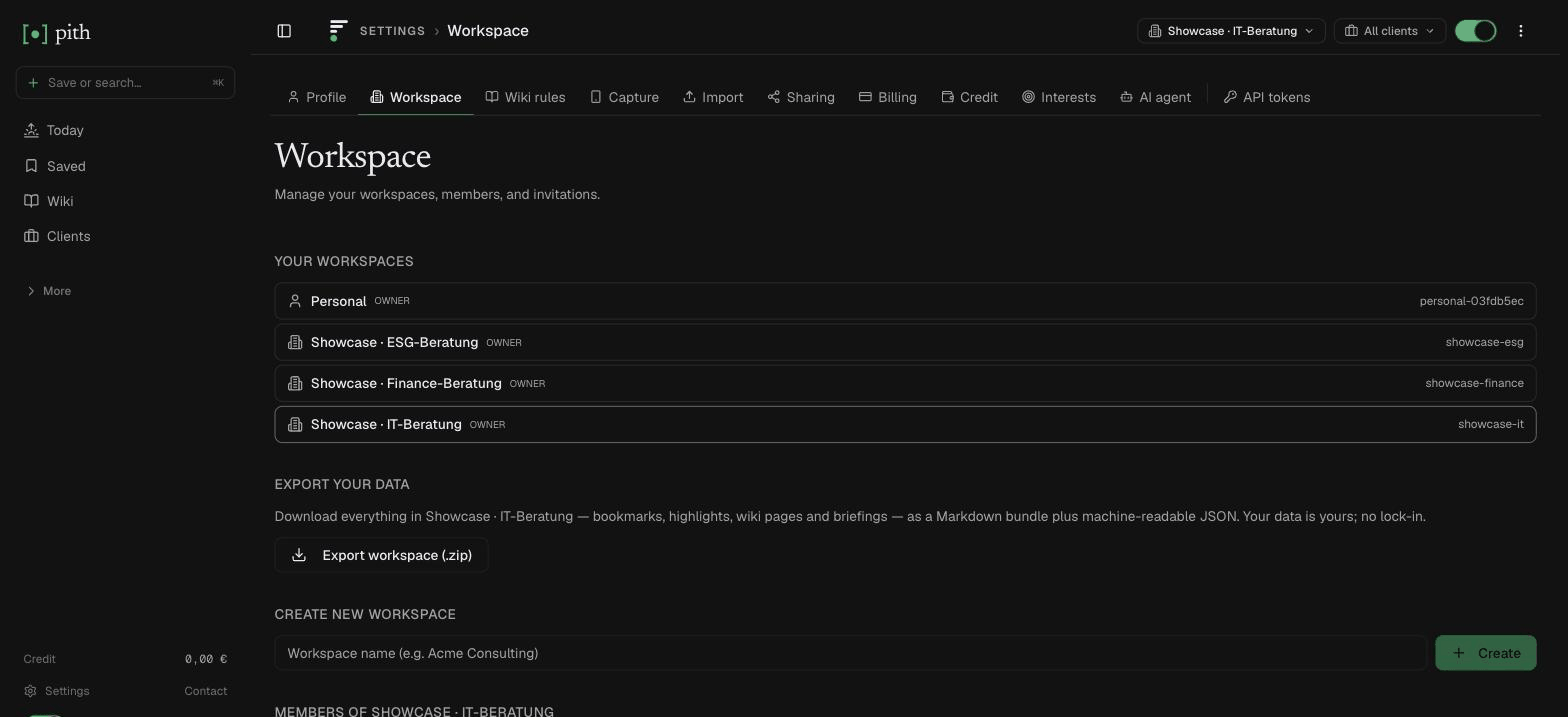Select the Workspace tab

[416, 97]
